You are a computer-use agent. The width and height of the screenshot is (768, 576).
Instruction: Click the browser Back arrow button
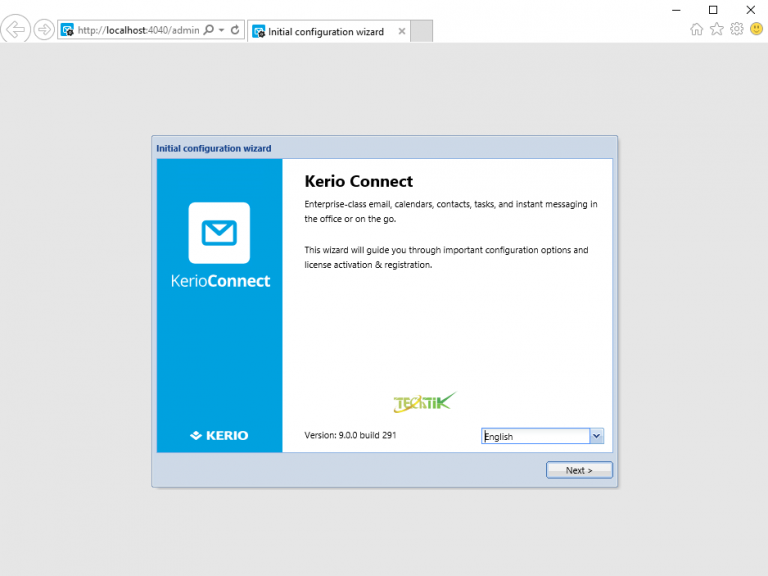pos(17,30)
